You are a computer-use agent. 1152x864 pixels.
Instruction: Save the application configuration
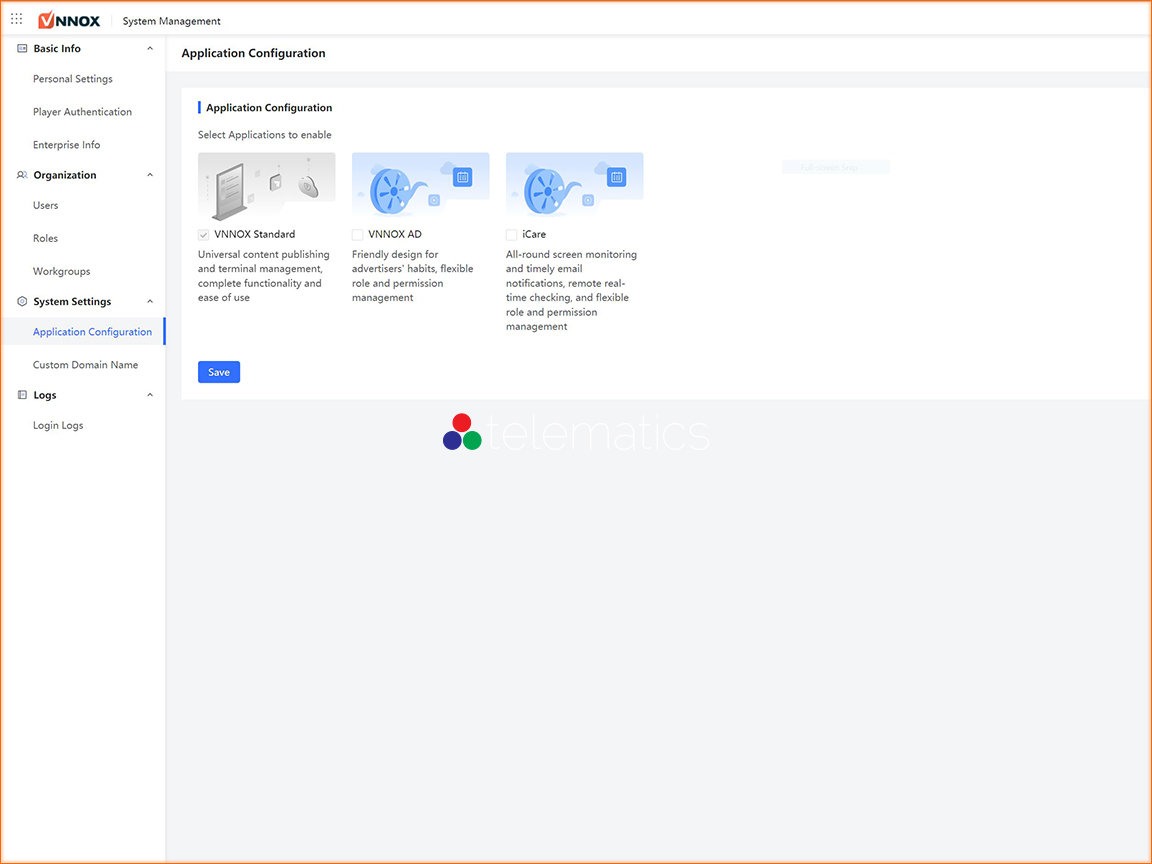click(x=219, y=372)
